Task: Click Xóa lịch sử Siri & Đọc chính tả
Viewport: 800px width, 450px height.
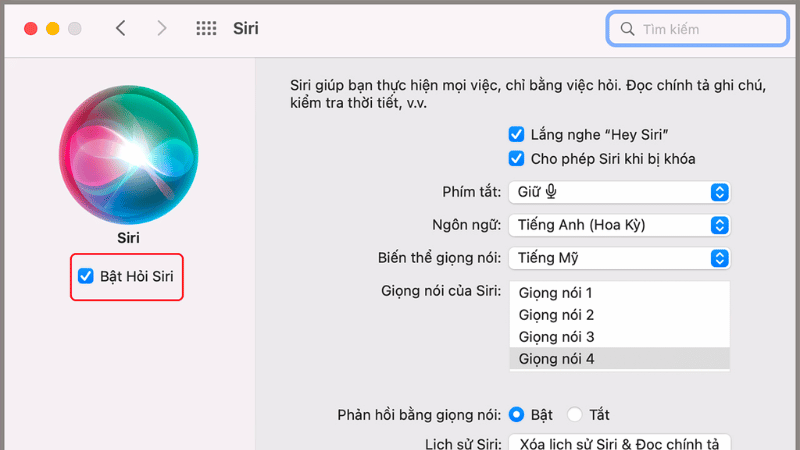Action: (x=619, y=443)
